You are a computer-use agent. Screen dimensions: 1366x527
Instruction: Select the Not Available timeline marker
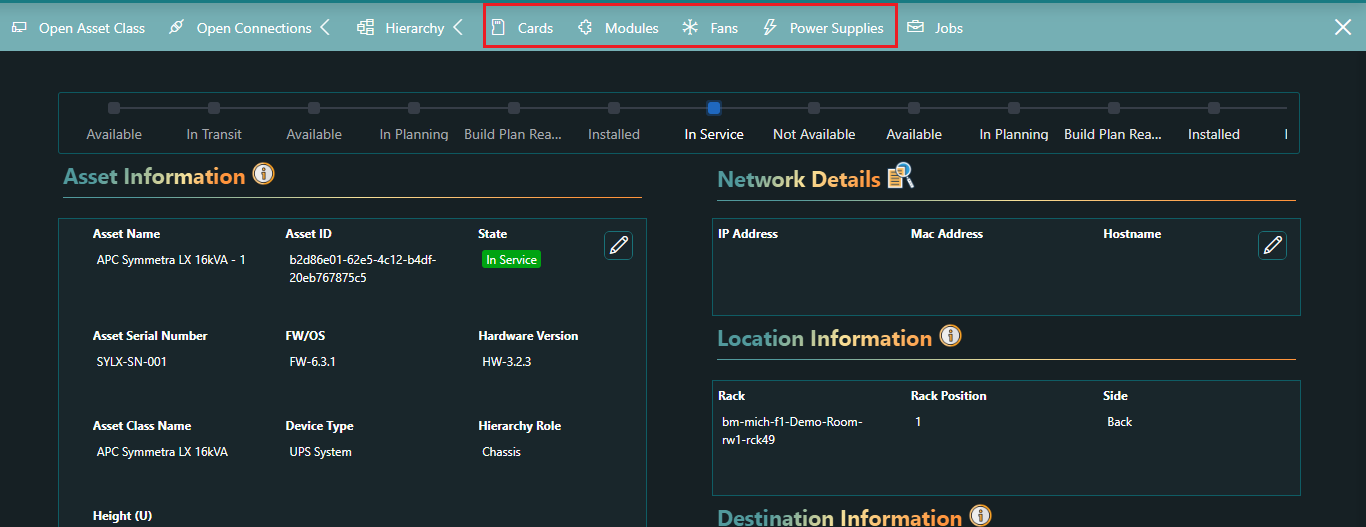814,108
